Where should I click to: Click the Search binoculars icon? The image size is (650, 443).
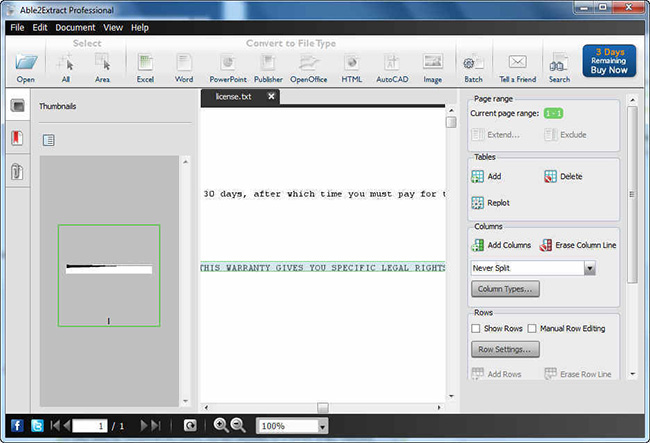click(x=559, y=62)
